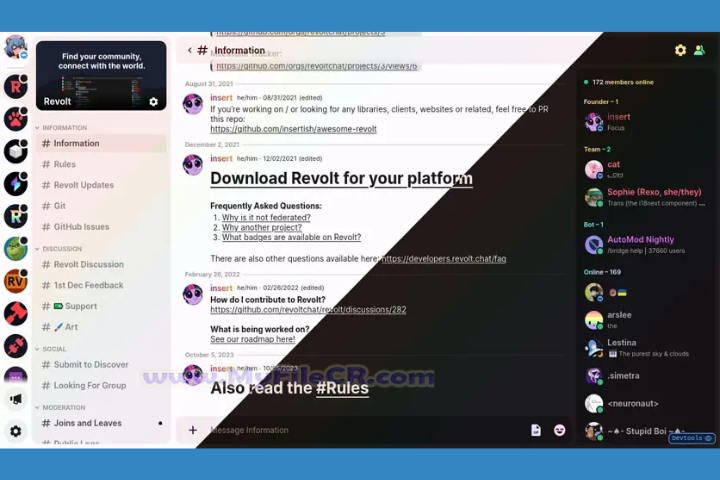Open the purple chat bubble server icon

tap(16, 376)
